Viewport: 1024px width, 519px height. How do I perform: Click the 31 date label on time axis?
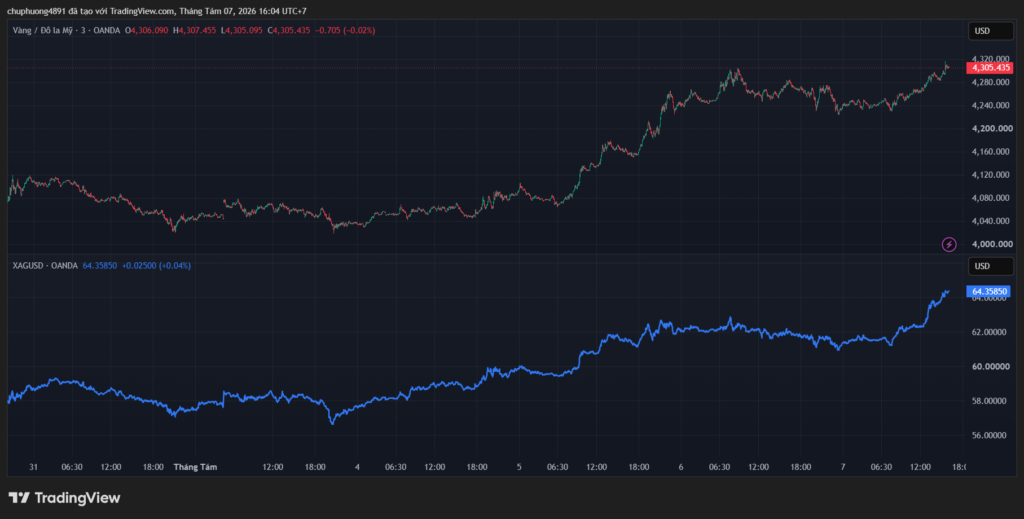coord(33,467)
